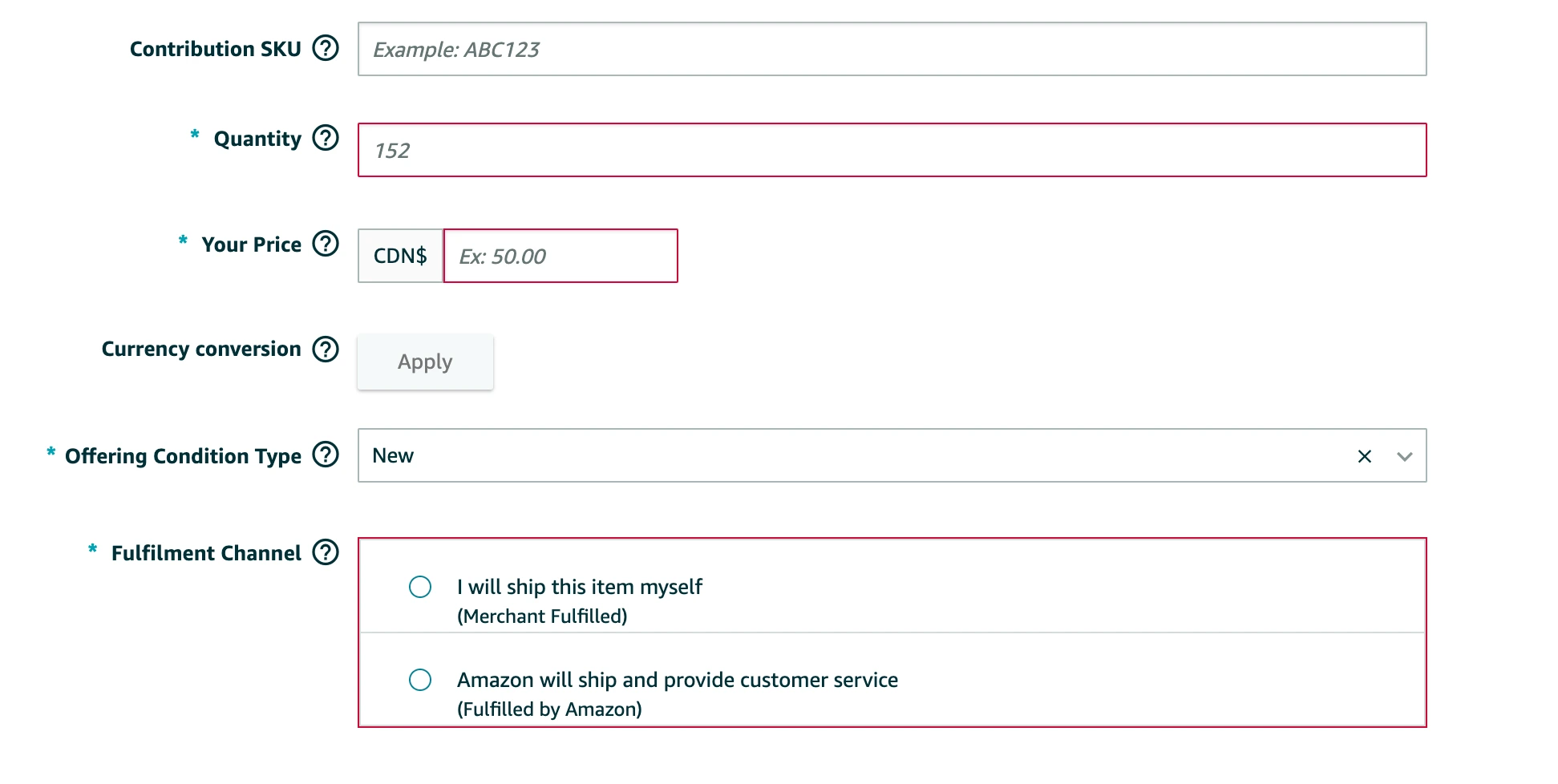Viewport: 1558px width, 784px height.
Task: Click the Your Price amount field
Action: (560, 256)
